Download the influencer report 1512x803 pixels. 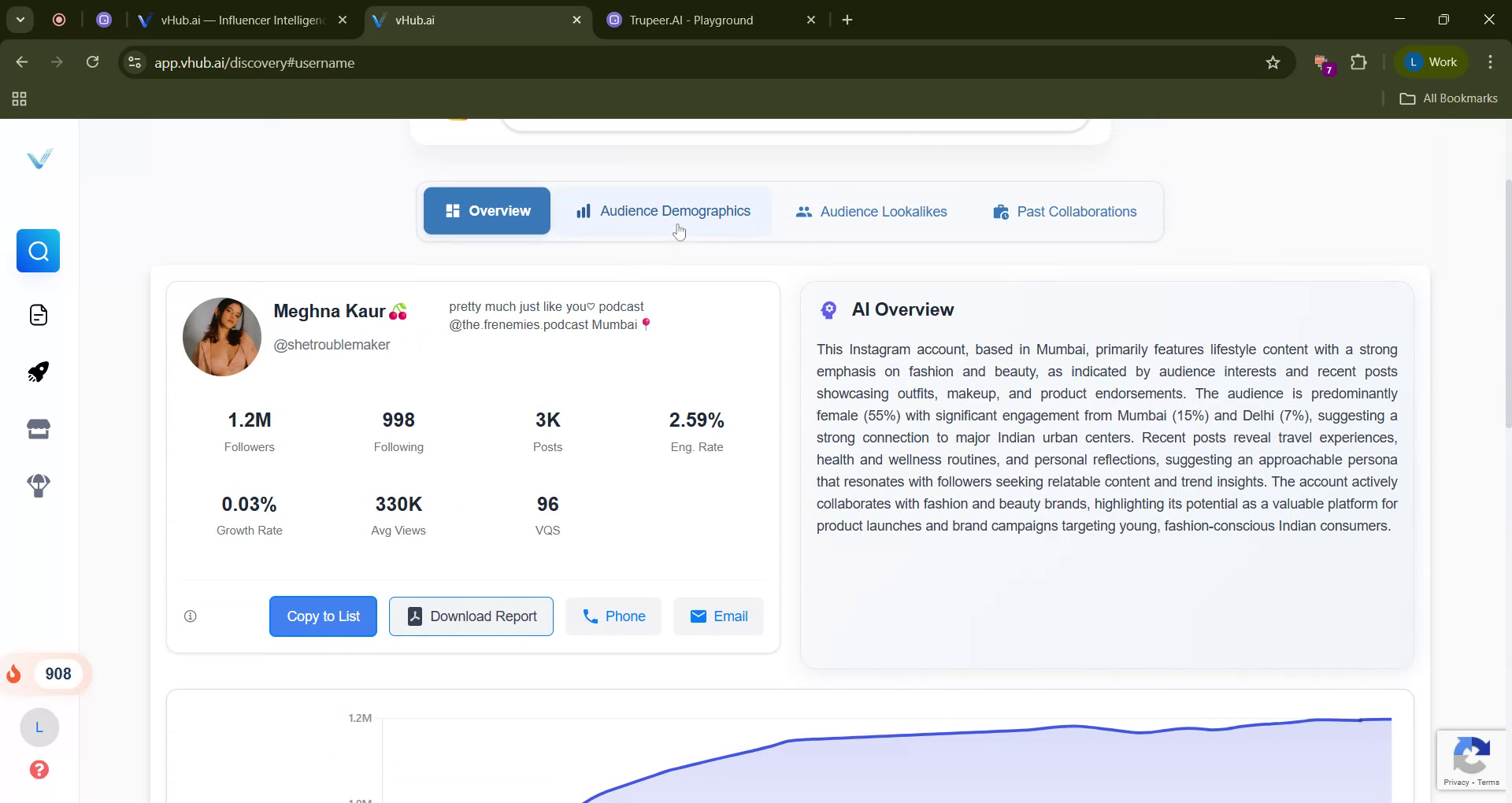tap(471, 616)
